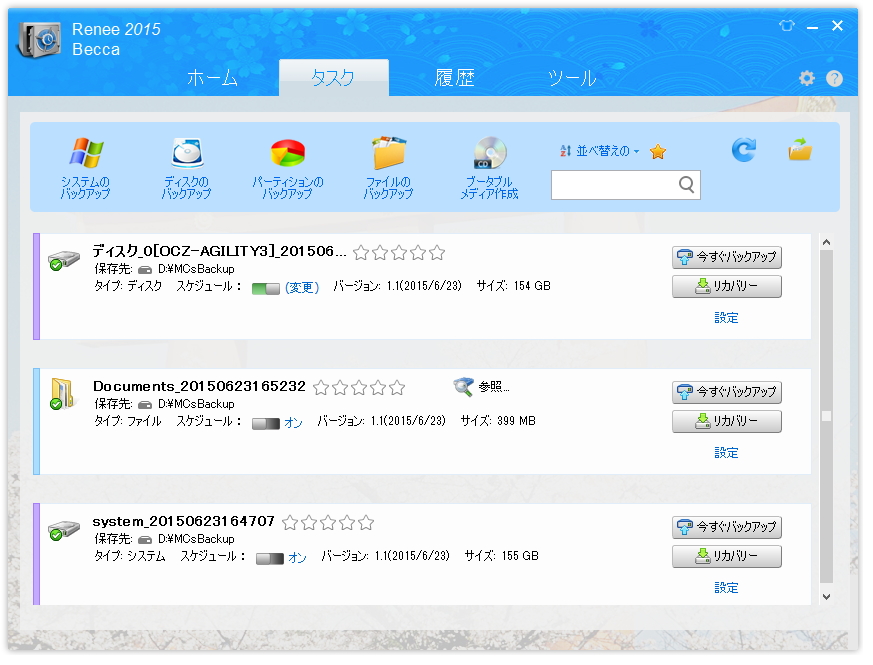Create bootable media (ブータブルメディア作成)
Viewport: 873px width, 665px height.
tap(489, 168)
